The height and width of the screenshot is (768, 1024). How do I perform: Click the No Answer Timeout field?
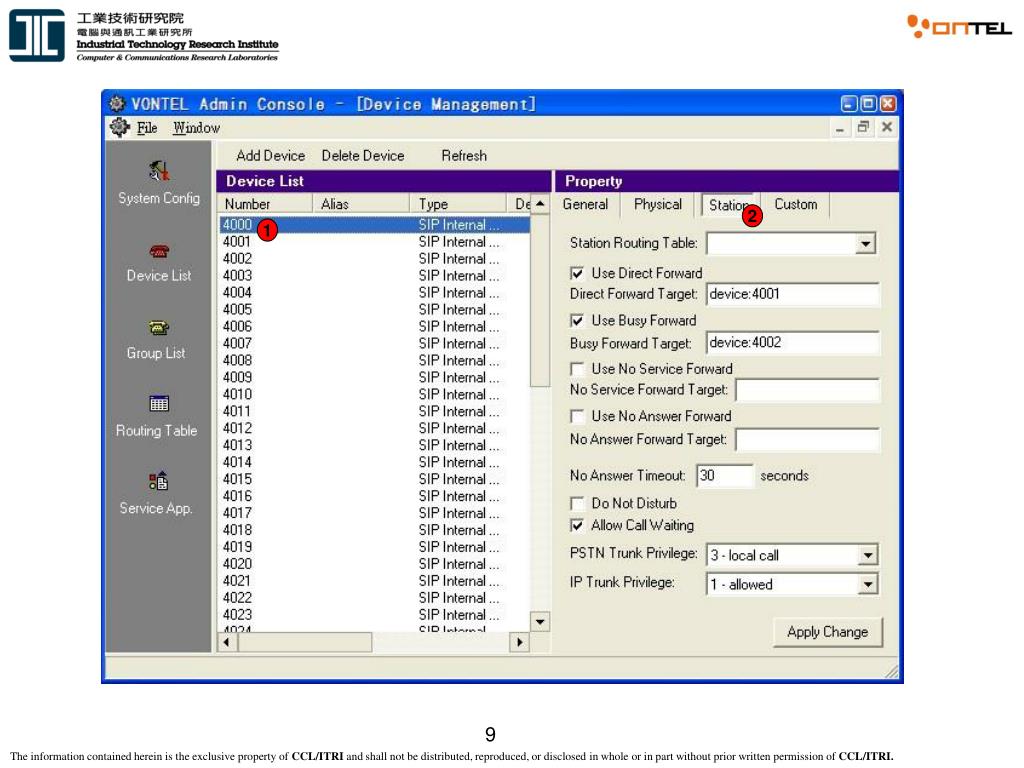[724, 475]
